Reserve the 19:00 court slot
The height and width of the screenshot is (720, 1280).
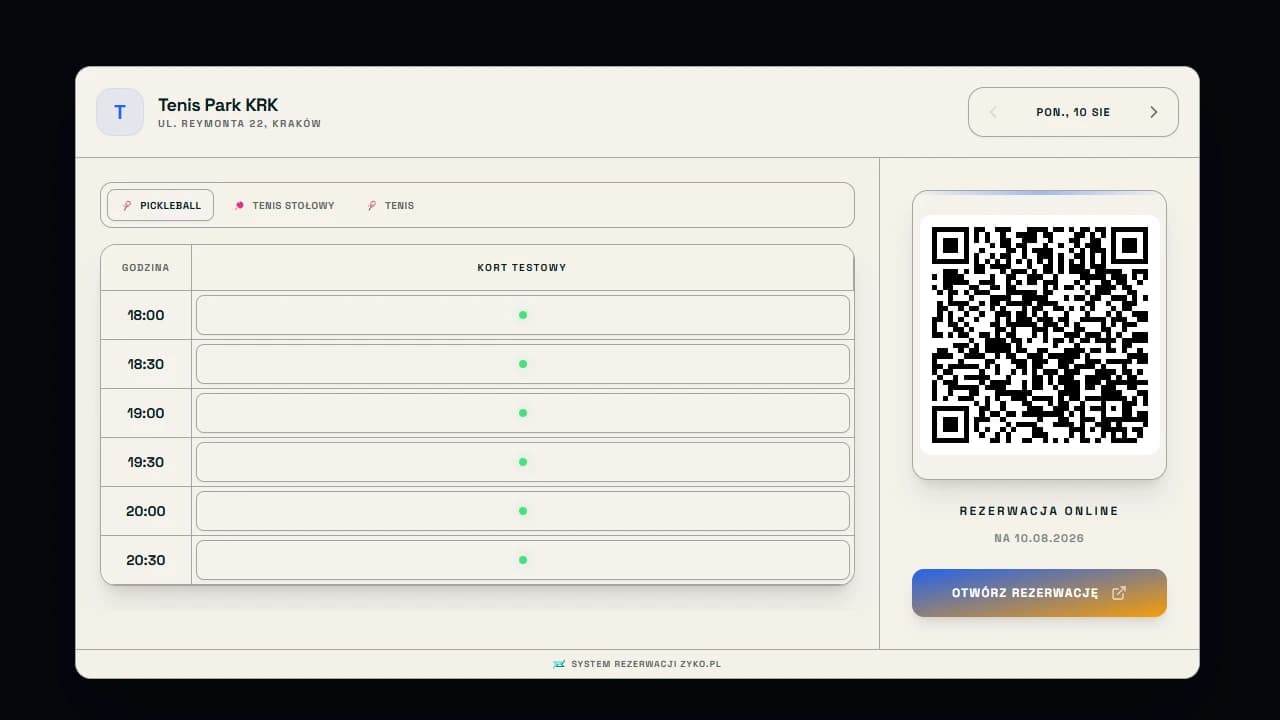[523, 413]
